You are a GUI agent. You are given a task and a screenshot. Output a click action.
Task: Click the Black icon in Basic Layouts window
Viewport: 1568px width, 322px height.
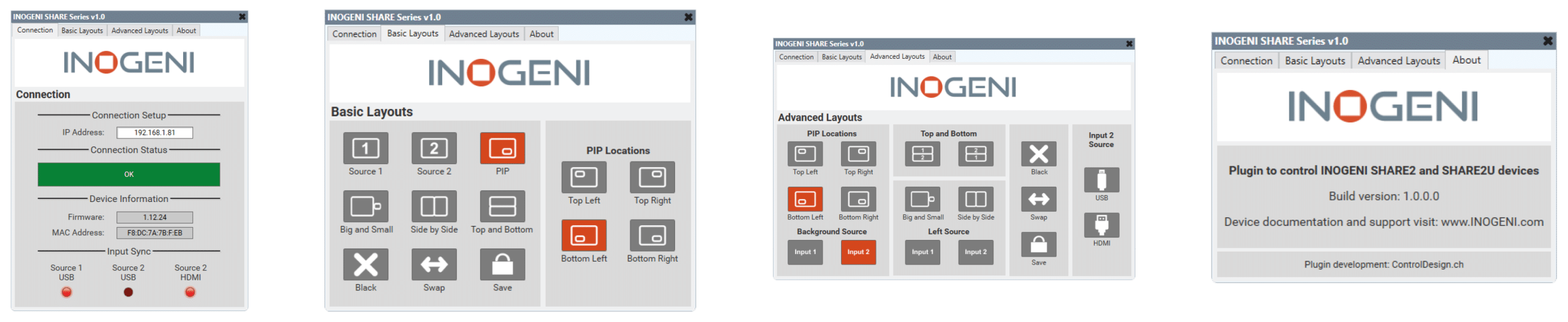365,264
